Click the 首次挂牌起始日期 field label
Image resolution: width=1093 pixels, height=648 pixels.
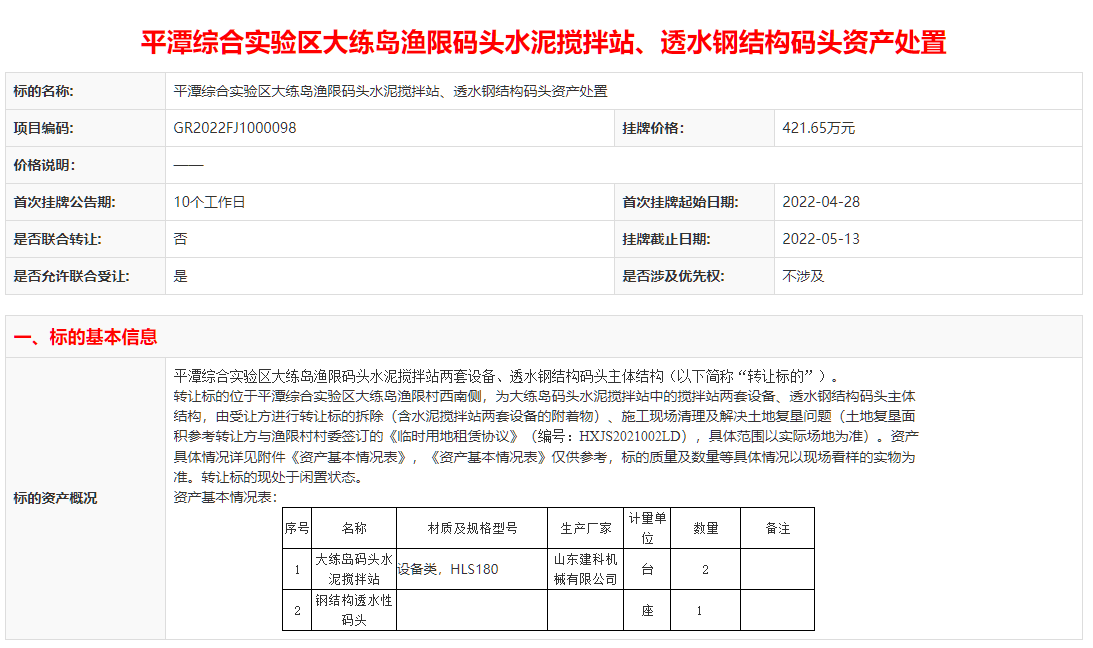pyautogui.click(x=680, y=202)
